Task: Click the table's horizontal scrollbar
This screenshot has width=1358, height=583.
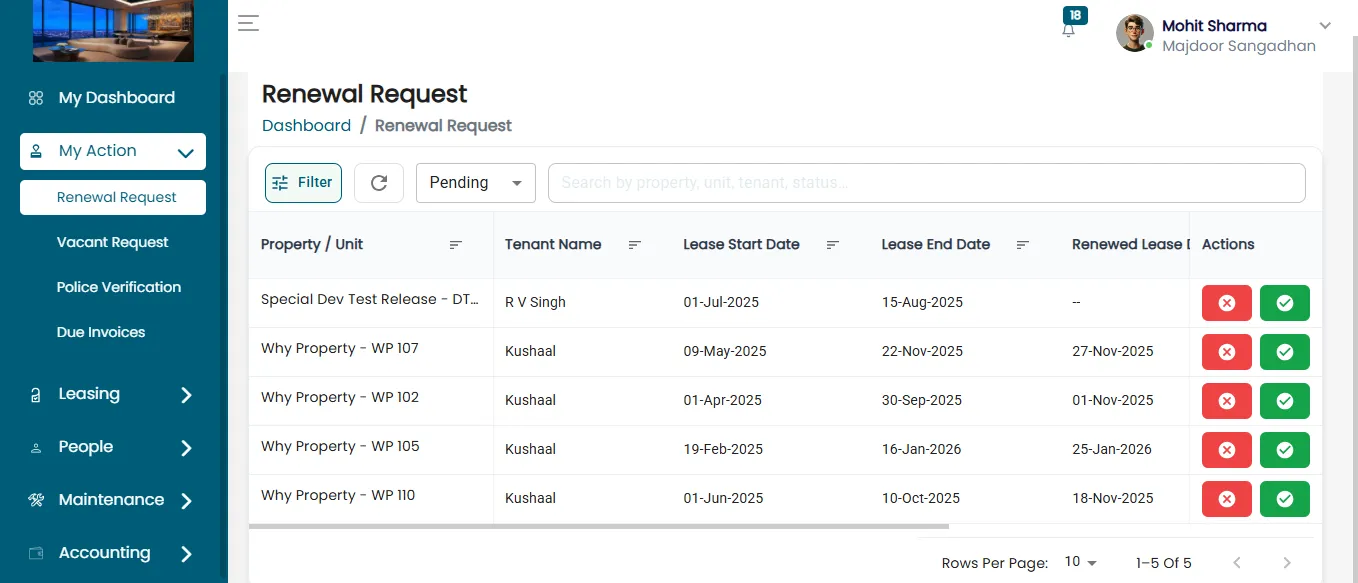Action: click(599, 525)
